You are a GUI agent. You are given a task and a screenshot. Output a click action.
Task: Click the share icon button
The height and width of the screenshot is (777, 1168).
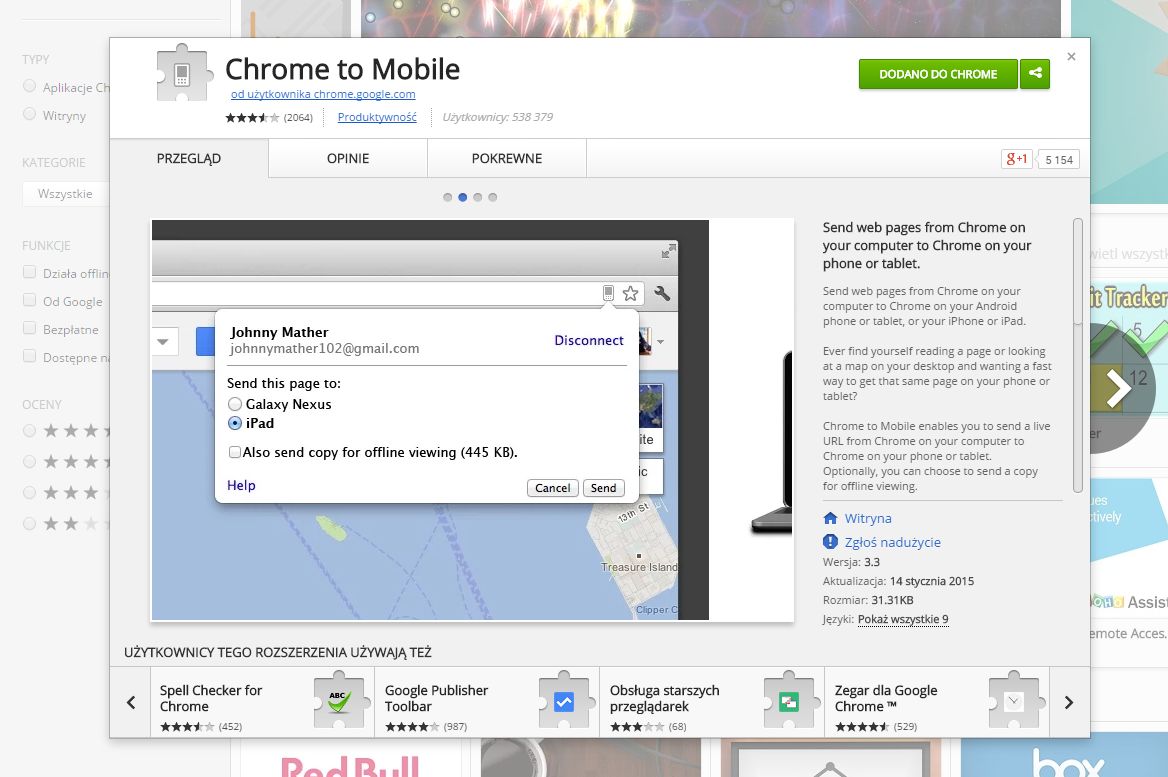(x=1035, y=74)
